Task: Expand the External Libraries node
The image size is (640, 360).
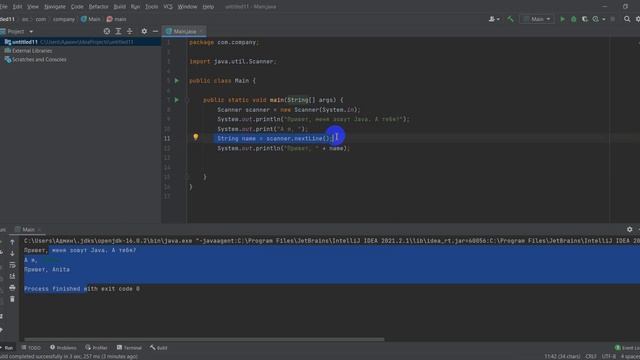Action: click(28, 51)
